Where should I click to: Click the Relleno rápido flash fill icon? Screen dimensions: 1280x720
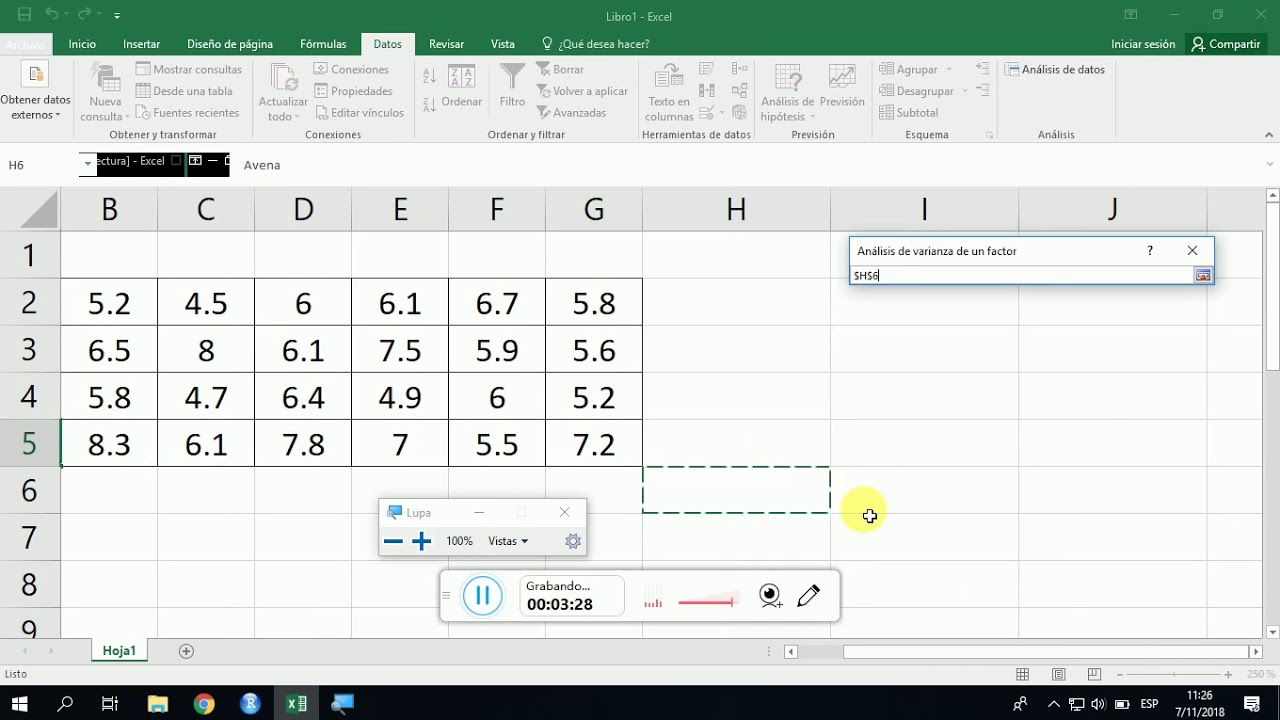tap(707, 69)
